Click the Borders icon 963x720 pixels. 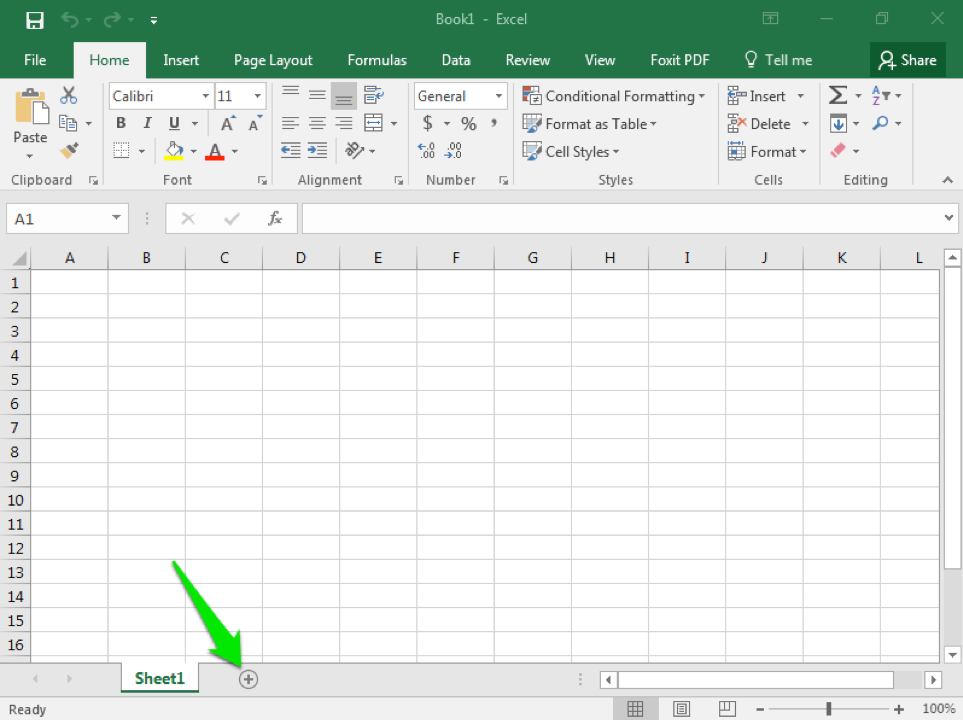tap(121, 151)
